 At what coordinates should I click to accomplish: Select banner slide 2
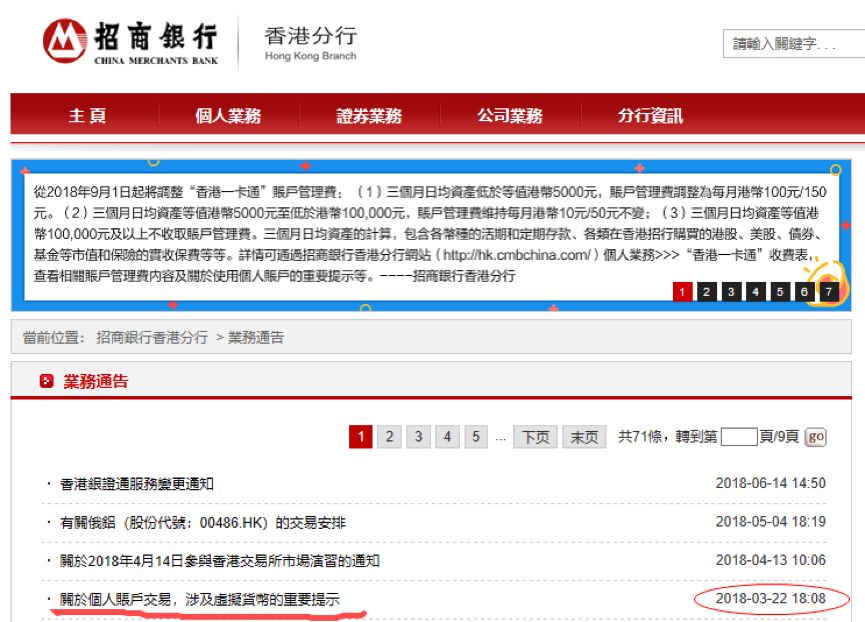pos(707,292)
